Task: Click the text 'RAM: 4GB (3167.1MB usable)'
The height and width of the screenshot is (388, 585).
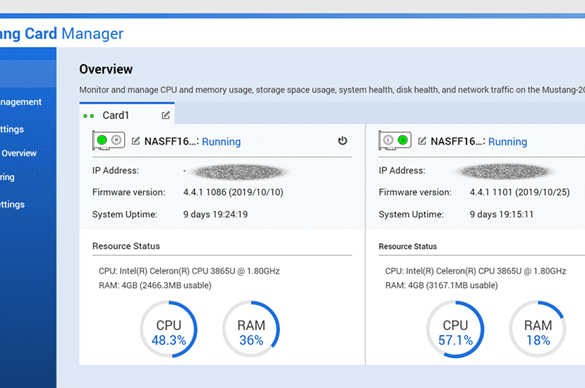Action: 441,285
